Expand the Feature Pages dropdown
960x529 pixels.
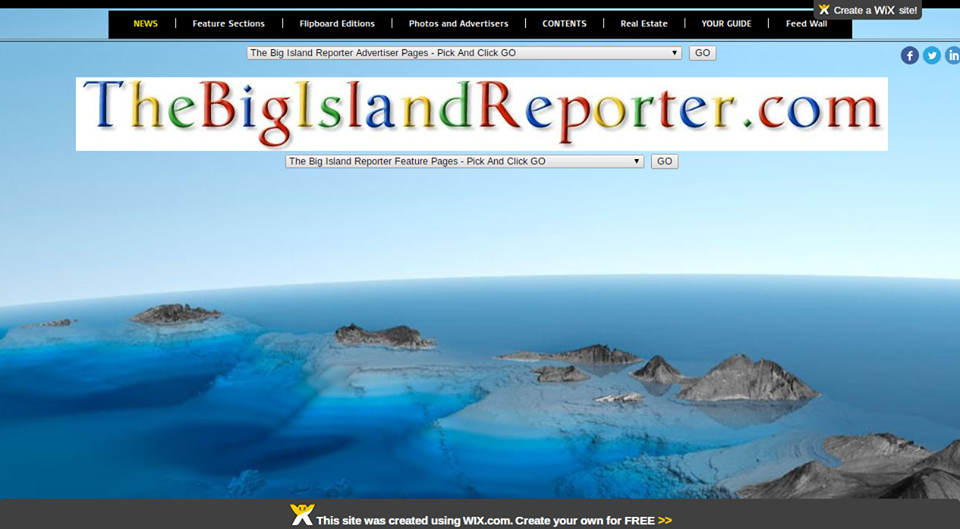coord(464,162)
